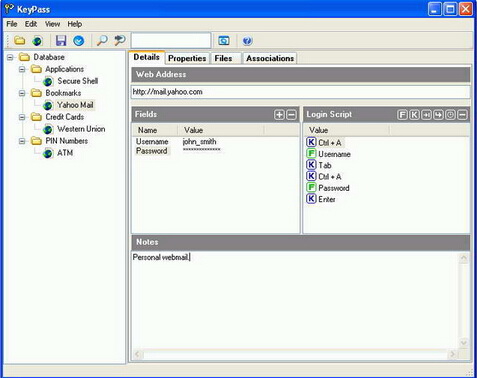Select the PIN Numbers folder

[x=67, y=141]
